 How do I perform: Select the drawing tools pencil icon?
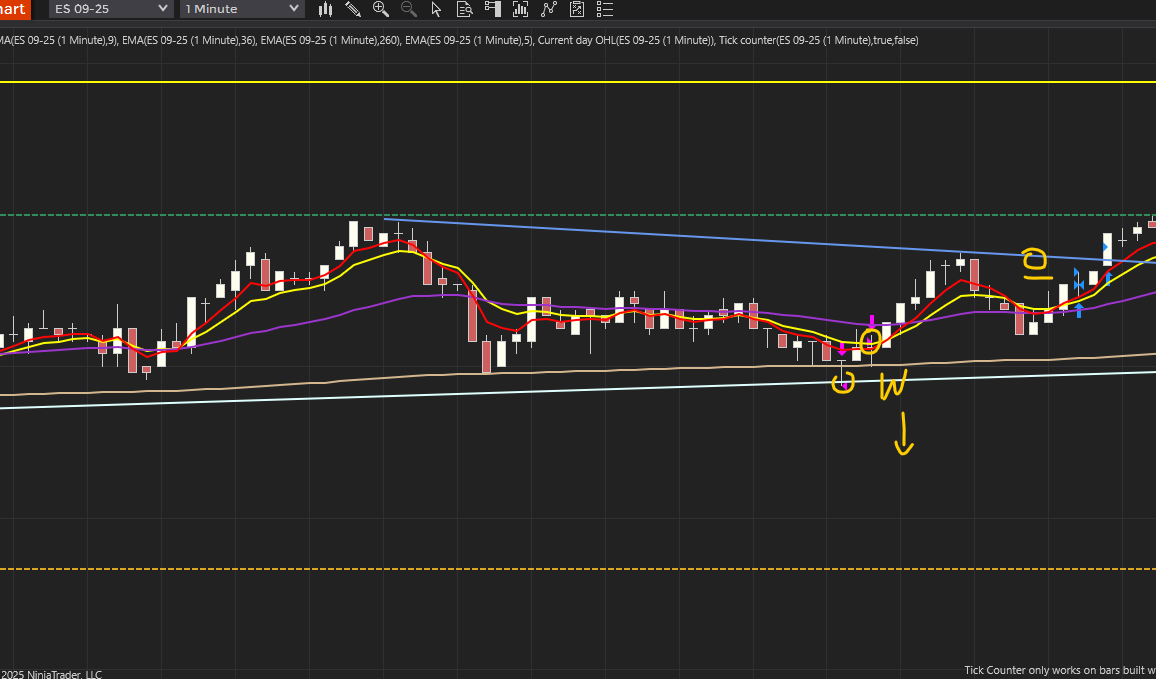coord(353,9)
